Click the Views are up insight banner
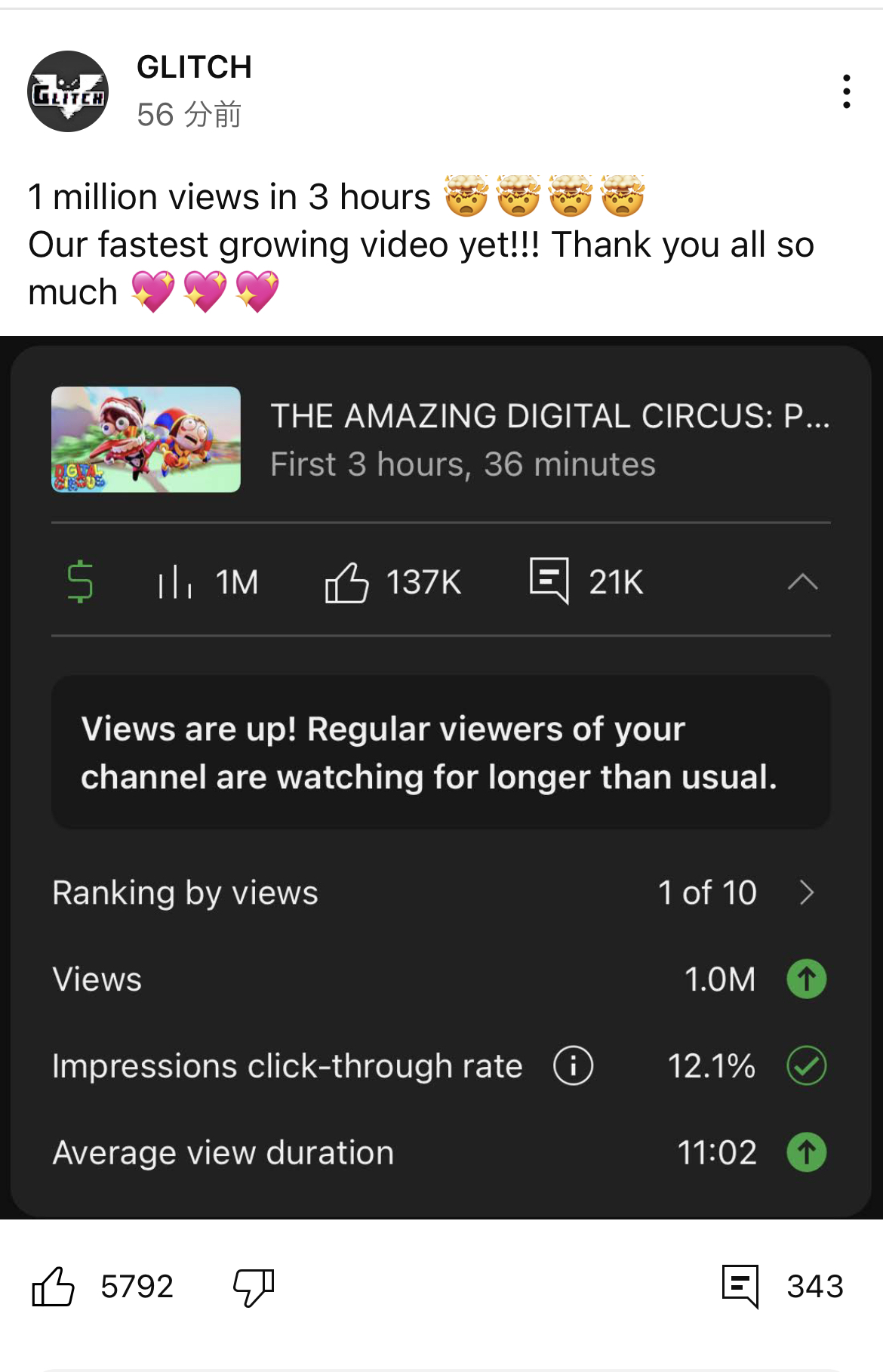 point(441,753)
